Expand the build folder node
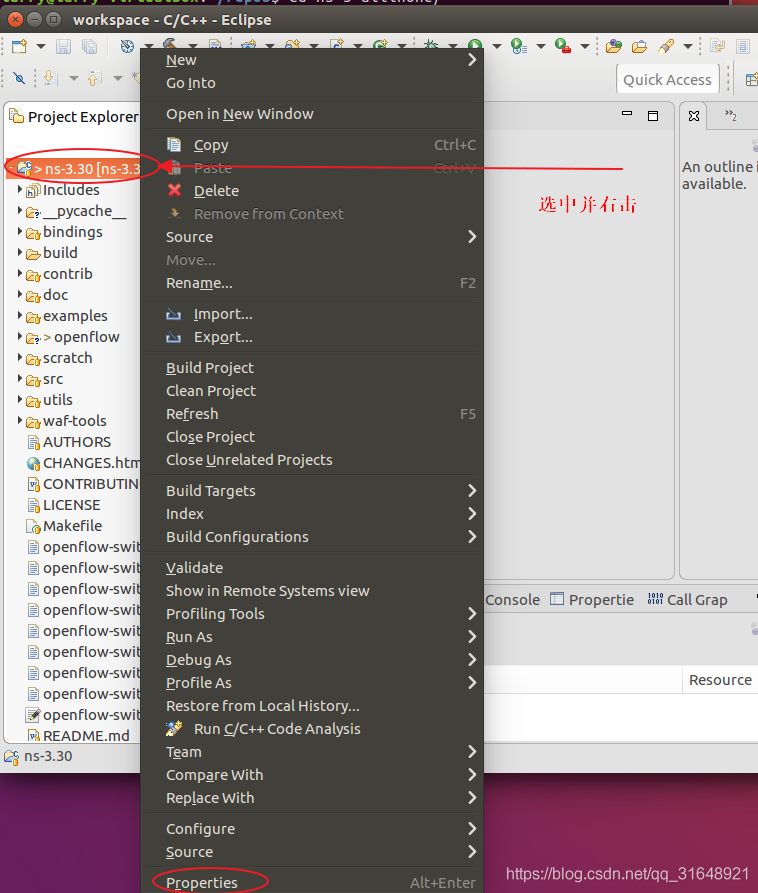The height and width of the screenshot is (893, 758). click(20, 252)
